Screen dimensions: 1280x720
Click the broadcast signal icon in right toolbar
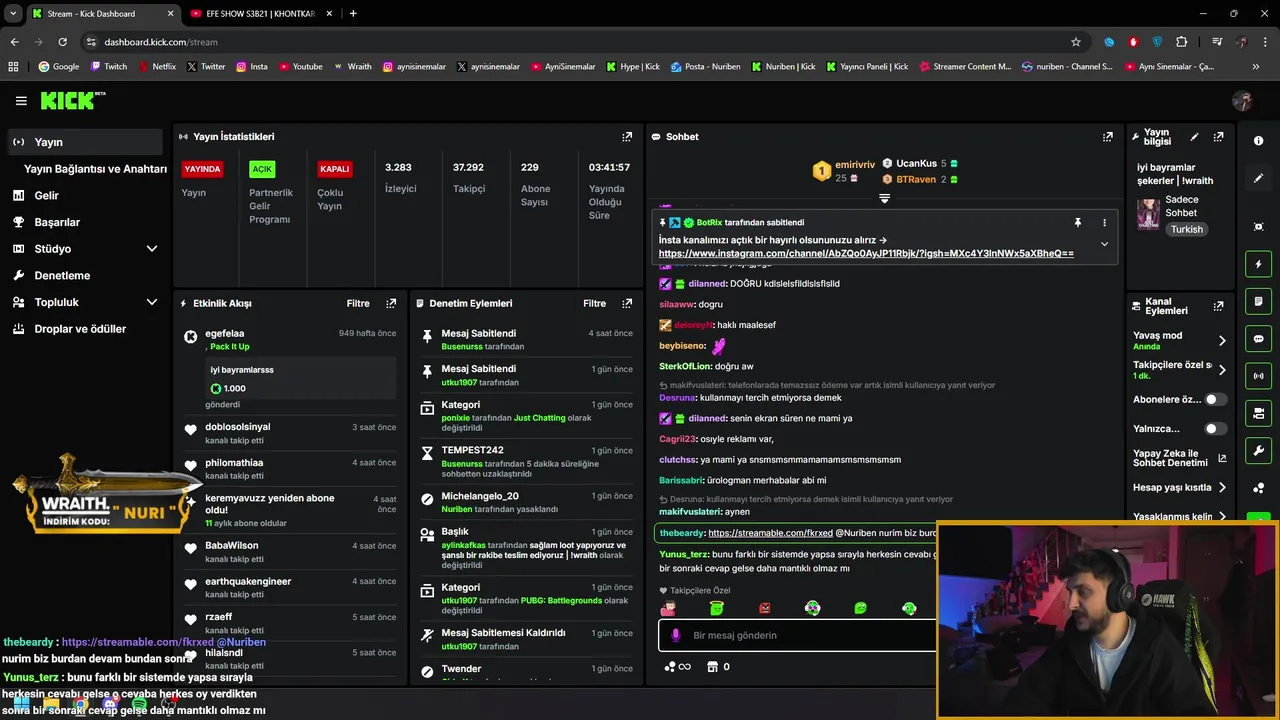(1258, 376)
